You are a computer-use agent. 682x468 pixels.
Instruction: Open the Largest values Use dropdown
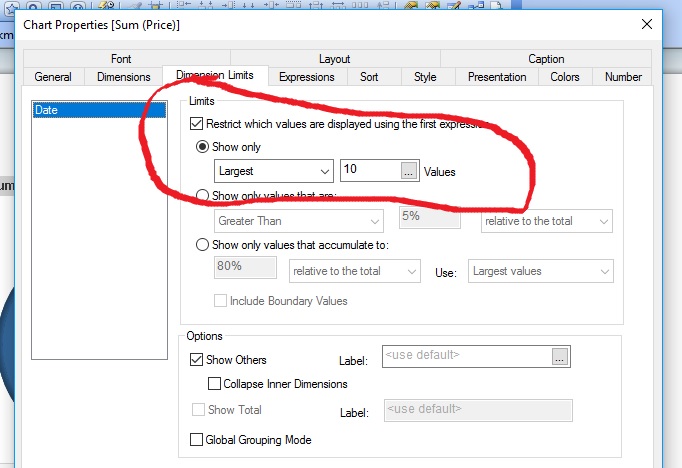[x=541, y=271]
